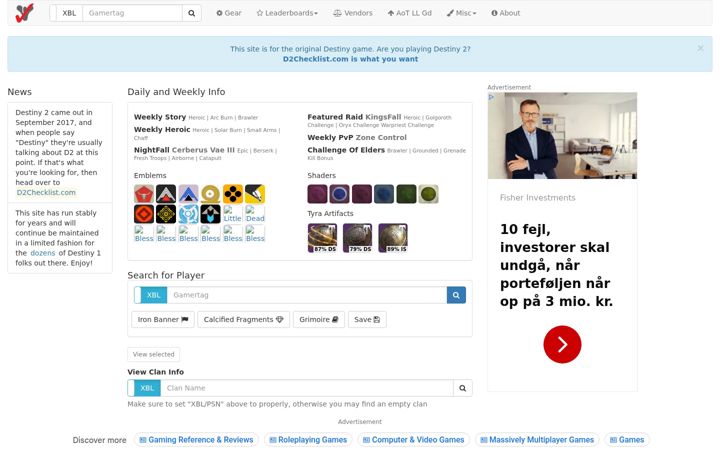The height and width of the screenshot is (450, 720).
Task: Expand the Misc dropdown menu
Action: [461, 13]
